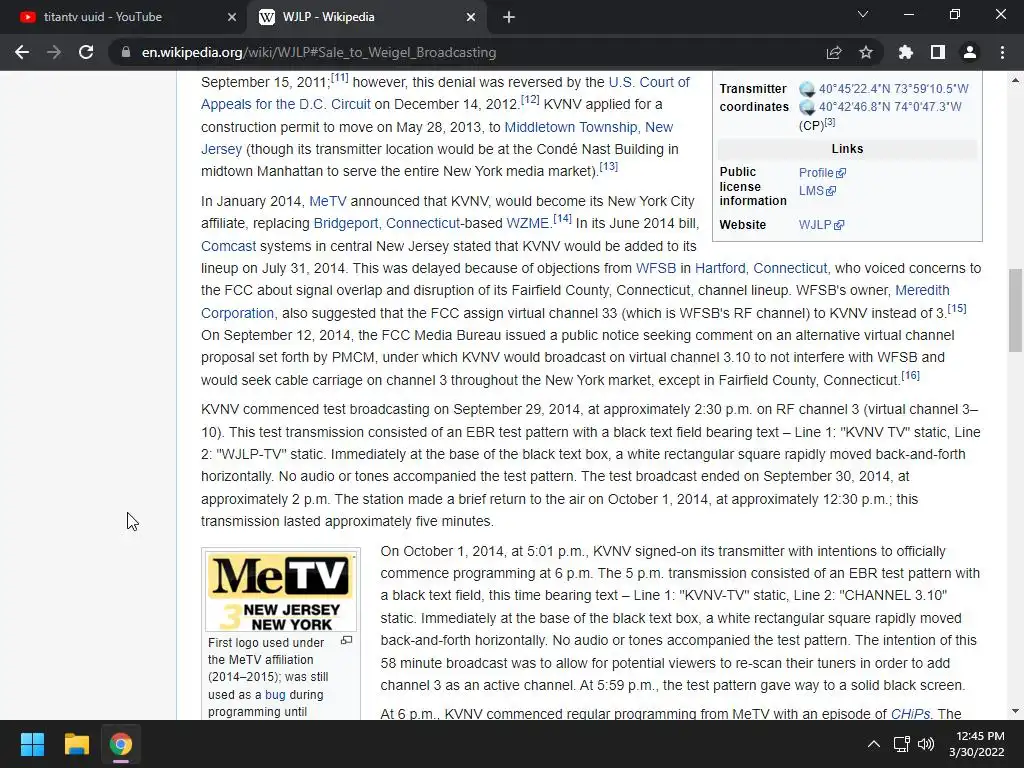Image resolution: width=1024 pixels, height=768 pixels.
Task: Open the Windows Start menu
Action: 33,744
